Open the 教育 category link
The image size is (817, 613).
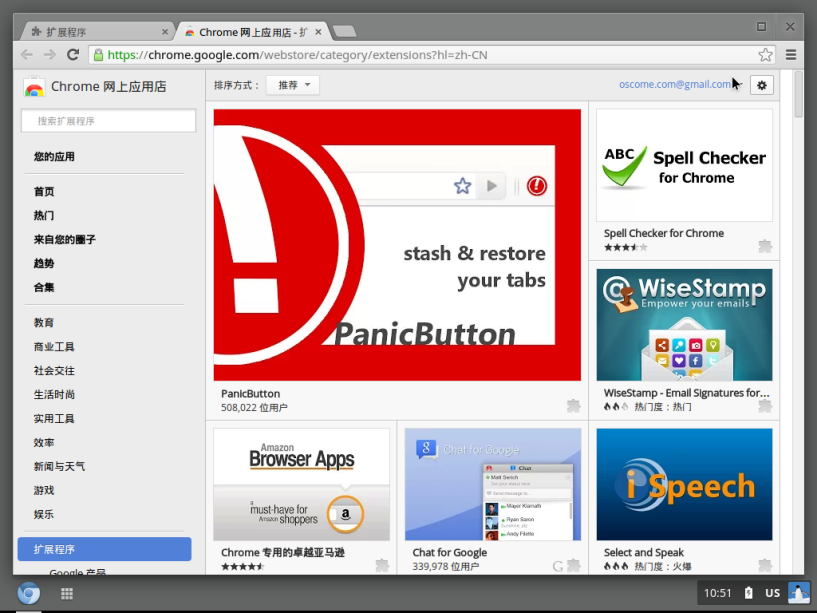[x=44, y=323]
